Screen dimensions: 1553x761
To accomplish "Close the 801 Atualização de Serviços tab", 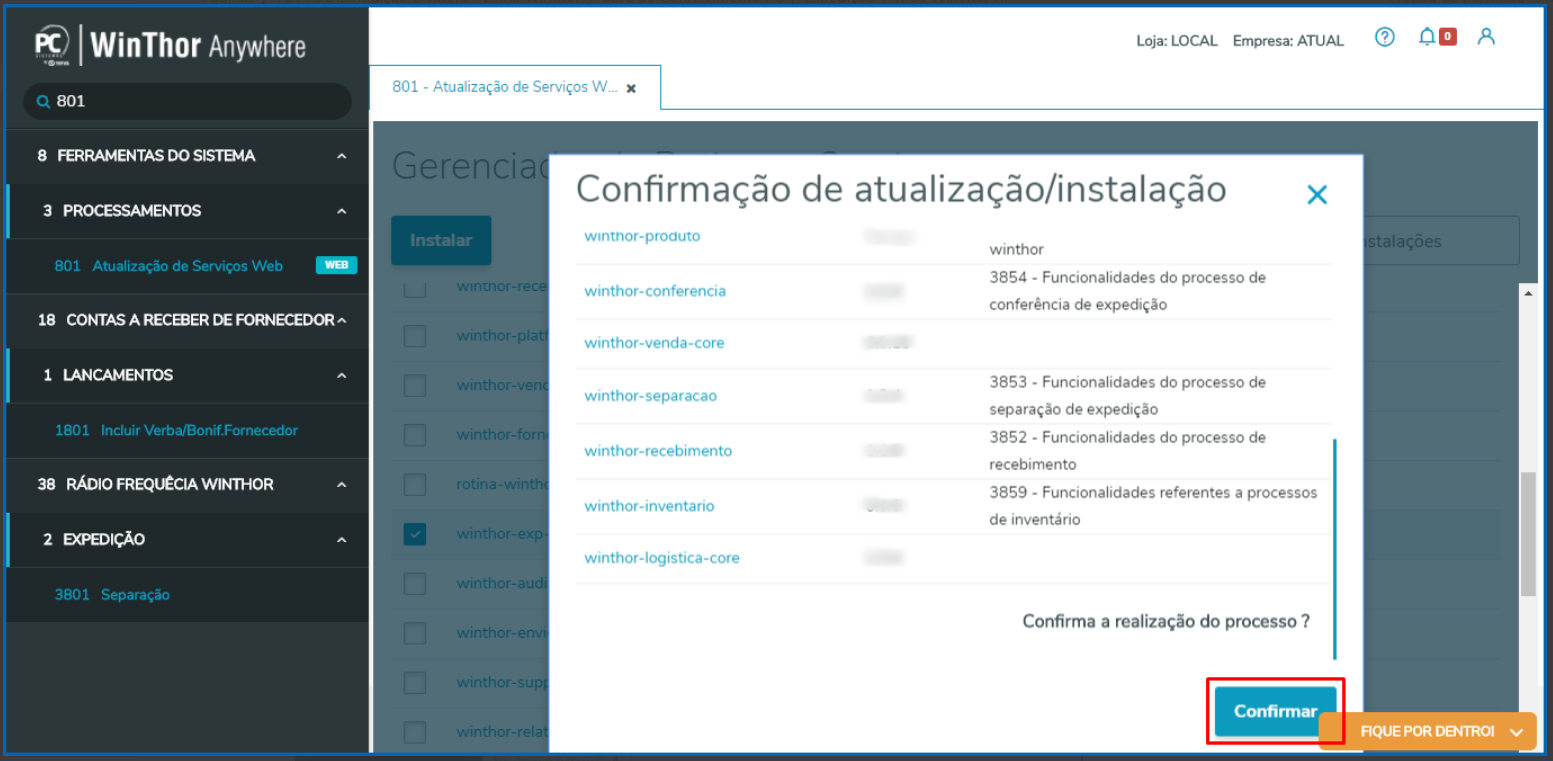I will 631,88.
